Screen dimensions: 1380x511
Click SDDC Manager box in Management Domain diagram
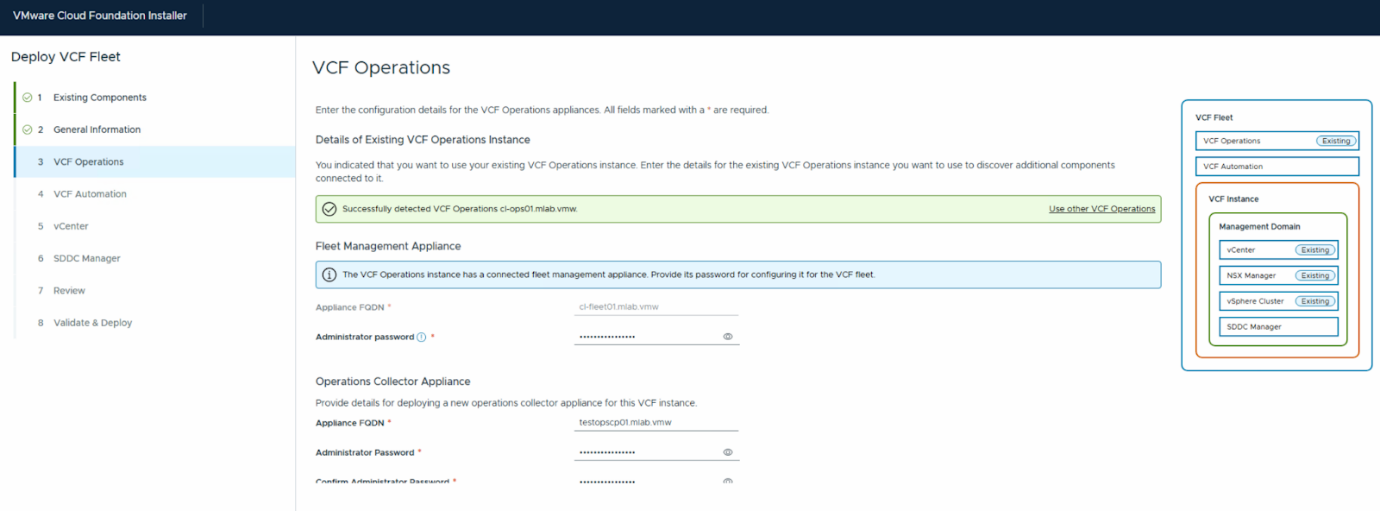(x=1277, y=327)
